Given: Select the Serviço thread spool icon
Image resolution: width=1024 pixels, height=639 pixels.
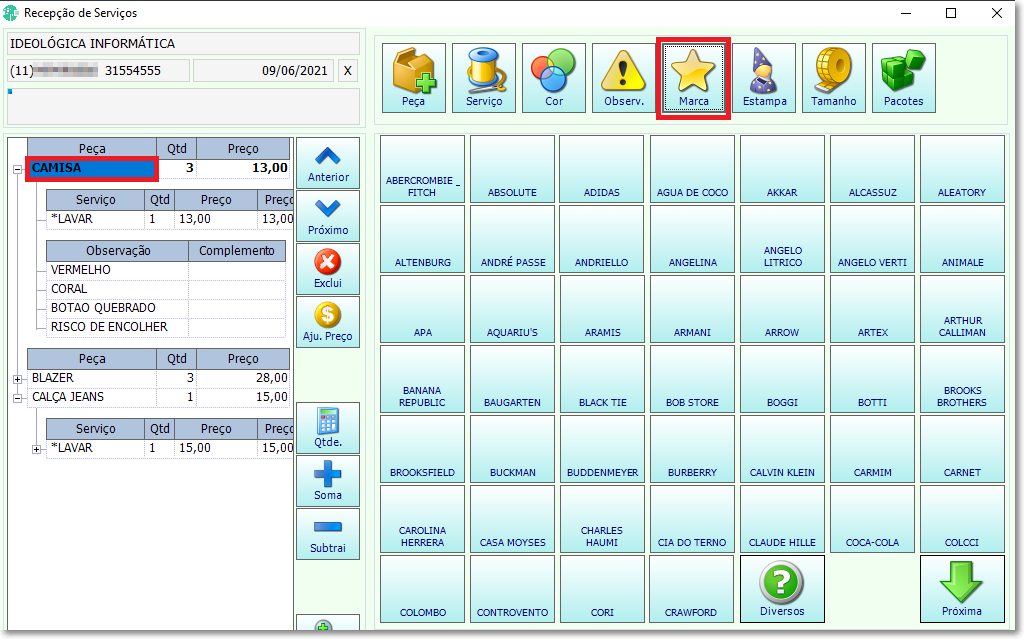Looking at the screenshot, I should pos(484,78).
